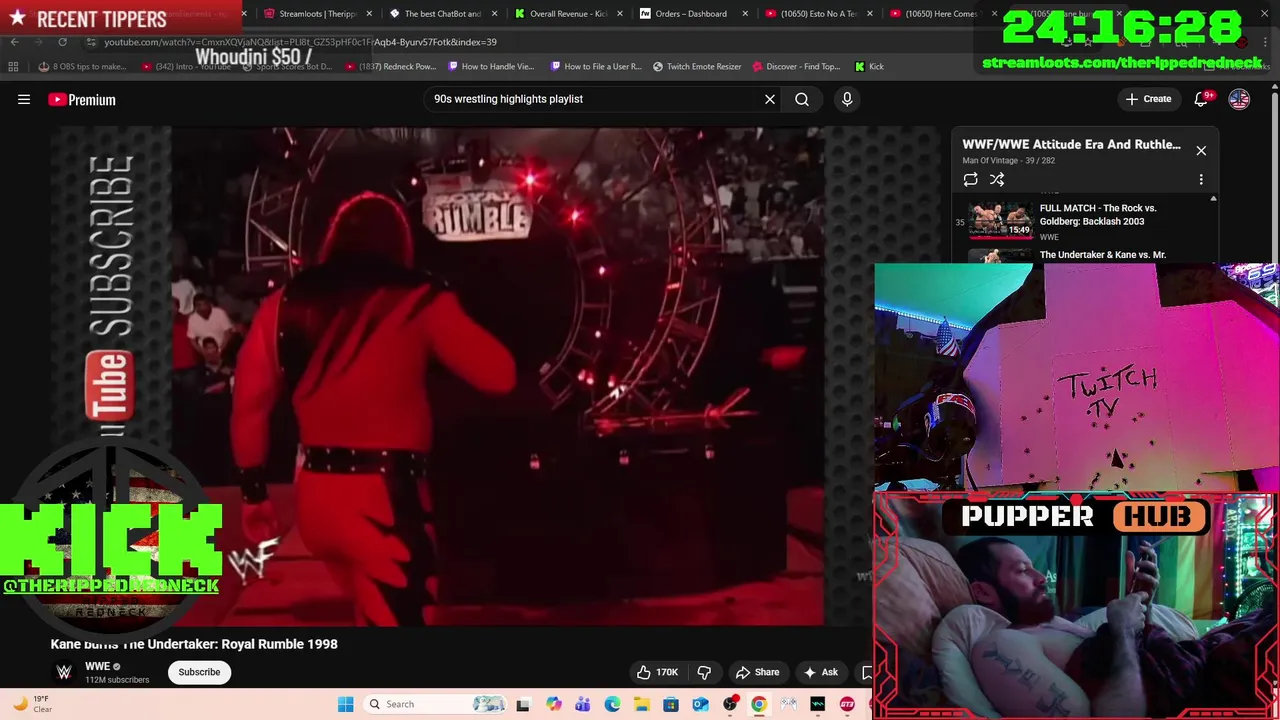1280x720 pixels.
Task: Click the browser address bar URL
Action: (x=300, y=42)
